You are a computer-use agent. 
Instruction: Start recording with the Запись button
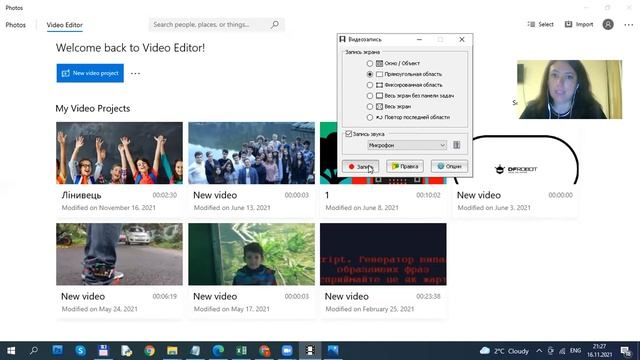pyautogui.click(x=360, y=166)
